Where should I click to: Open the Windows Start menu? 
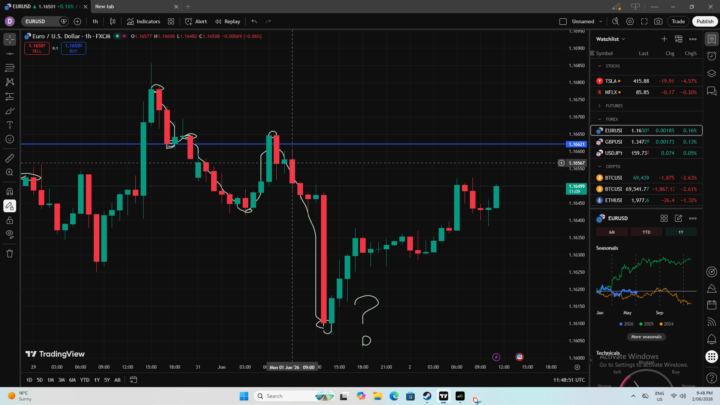point(244,396)
